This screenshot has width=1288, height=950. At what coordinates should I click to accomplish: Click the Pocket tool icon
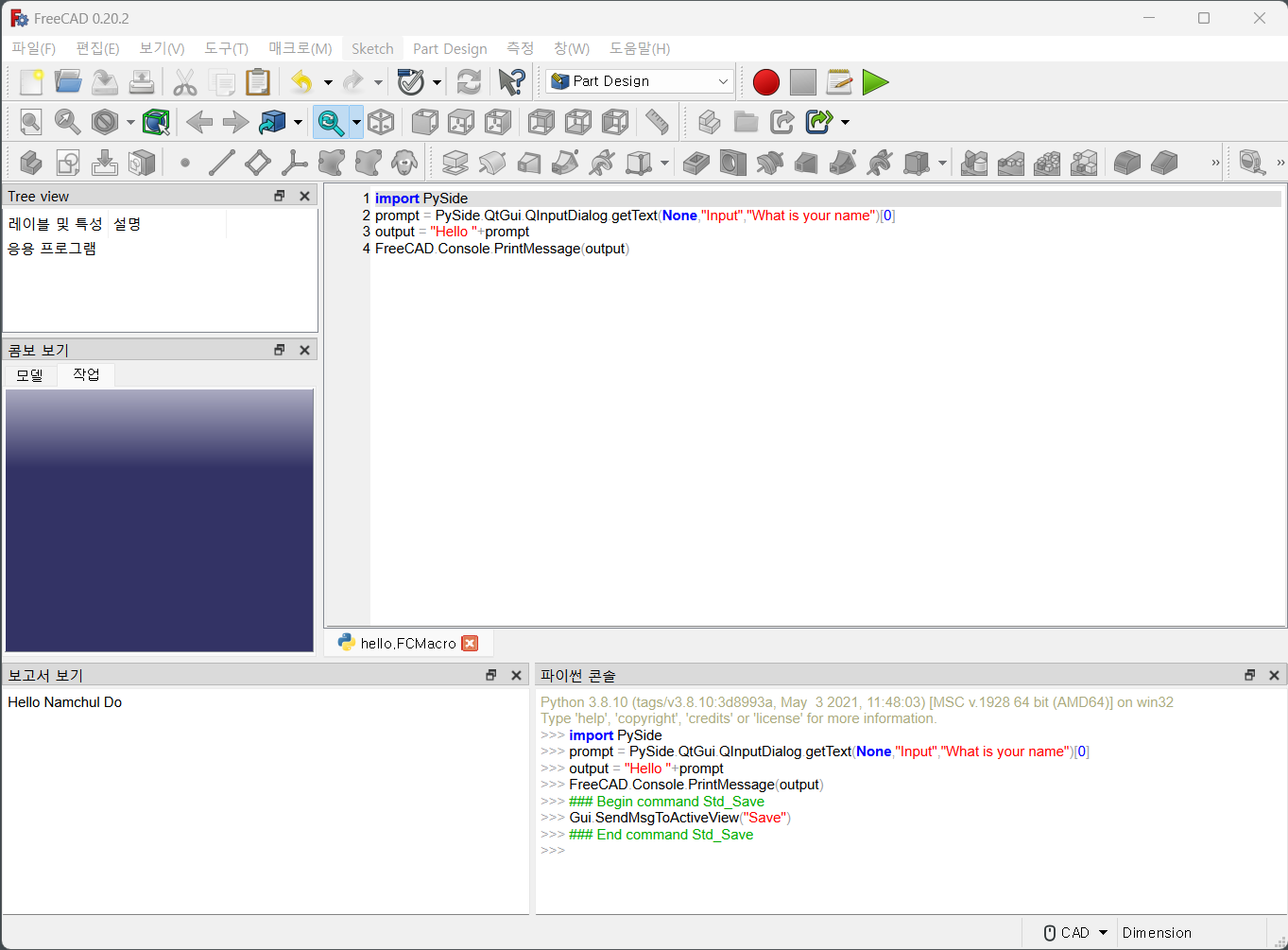coord(696,163)
